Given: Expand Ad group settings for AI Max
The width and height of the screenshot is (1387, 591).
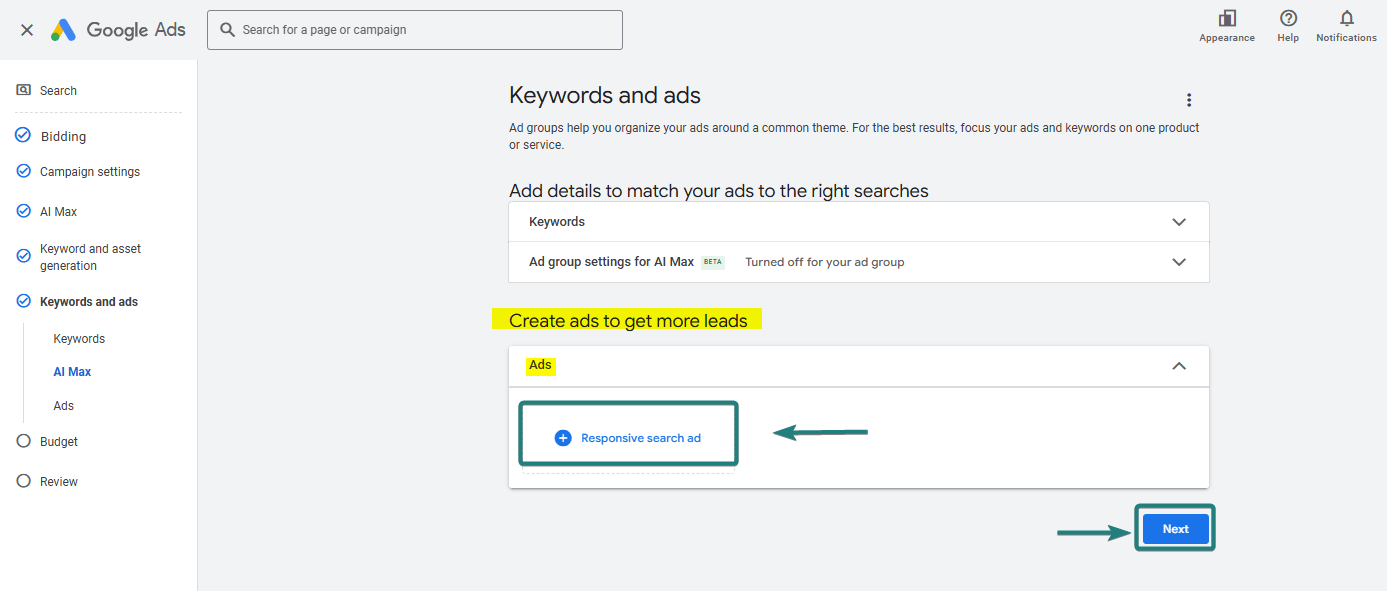Looking at the screenshot, I should 1179,261.
